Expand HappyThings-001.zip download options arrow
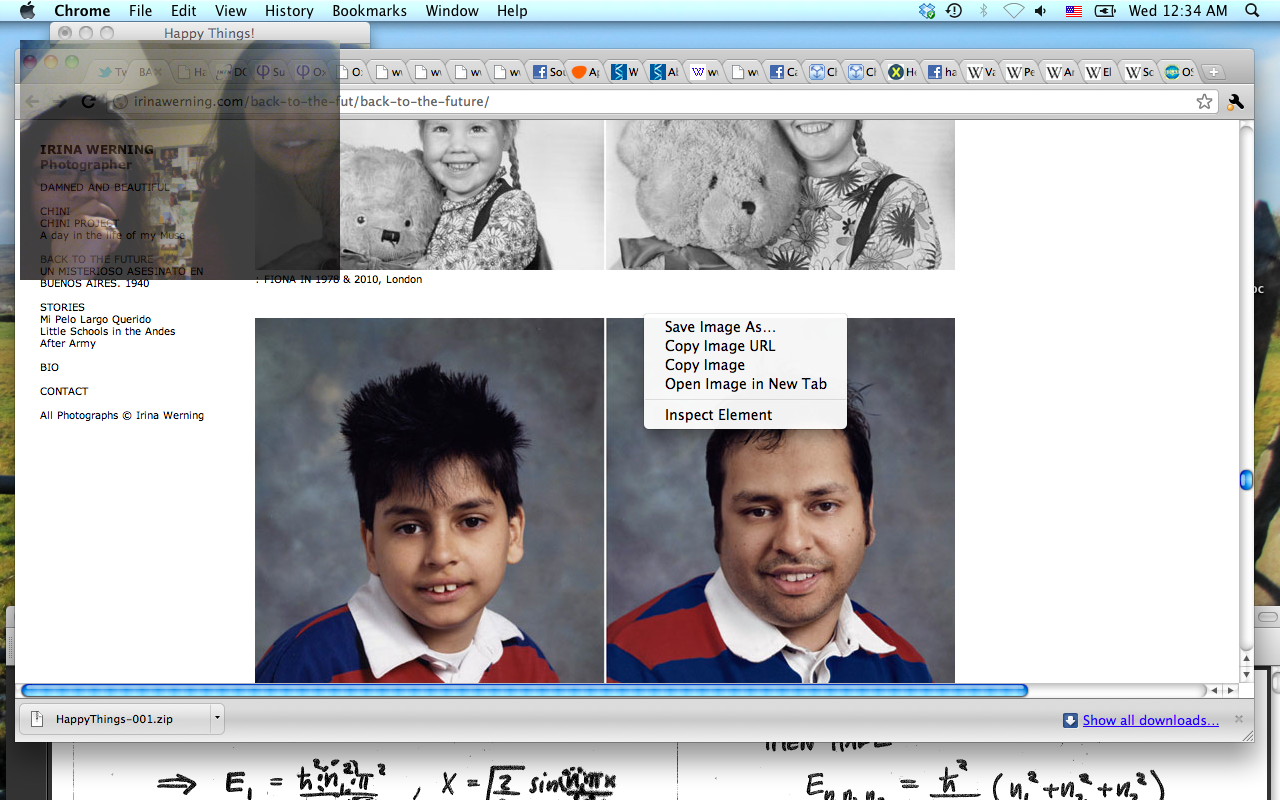The height and width of the screenshot is (800, 1280). click(217, 718)
